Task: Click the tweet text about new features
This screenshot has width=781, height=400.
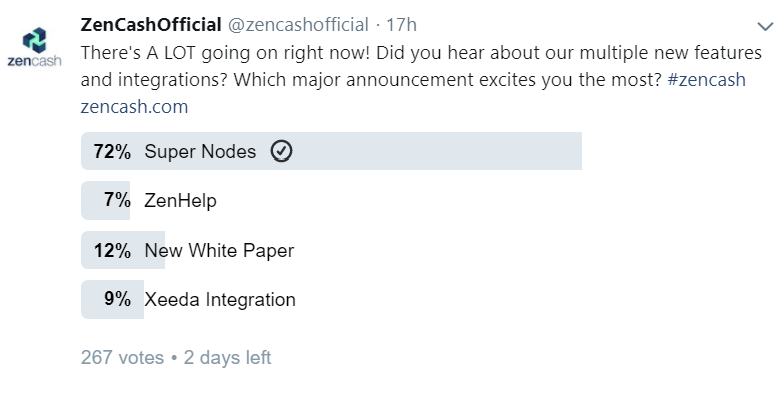Action: pos(421,66)
